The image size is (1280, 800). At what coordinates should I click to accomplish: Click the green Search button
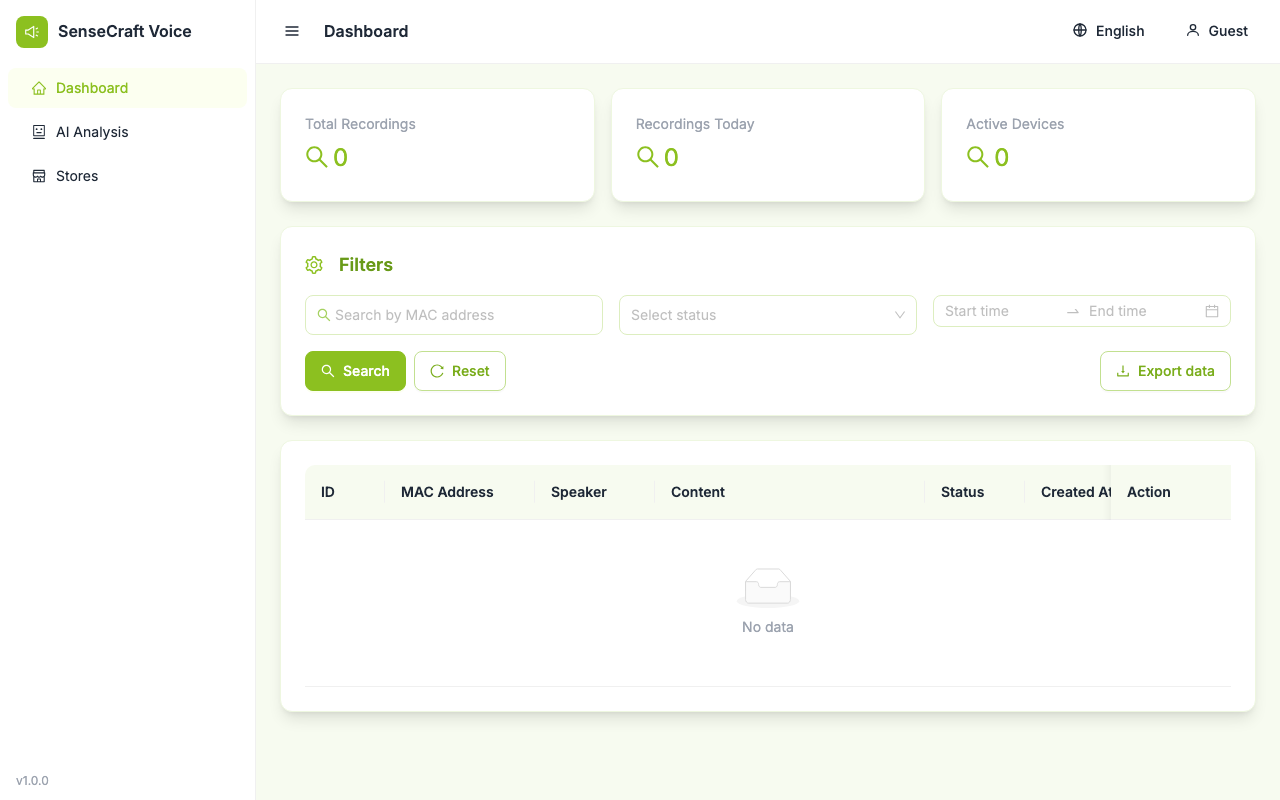click(x=355, y=371)
